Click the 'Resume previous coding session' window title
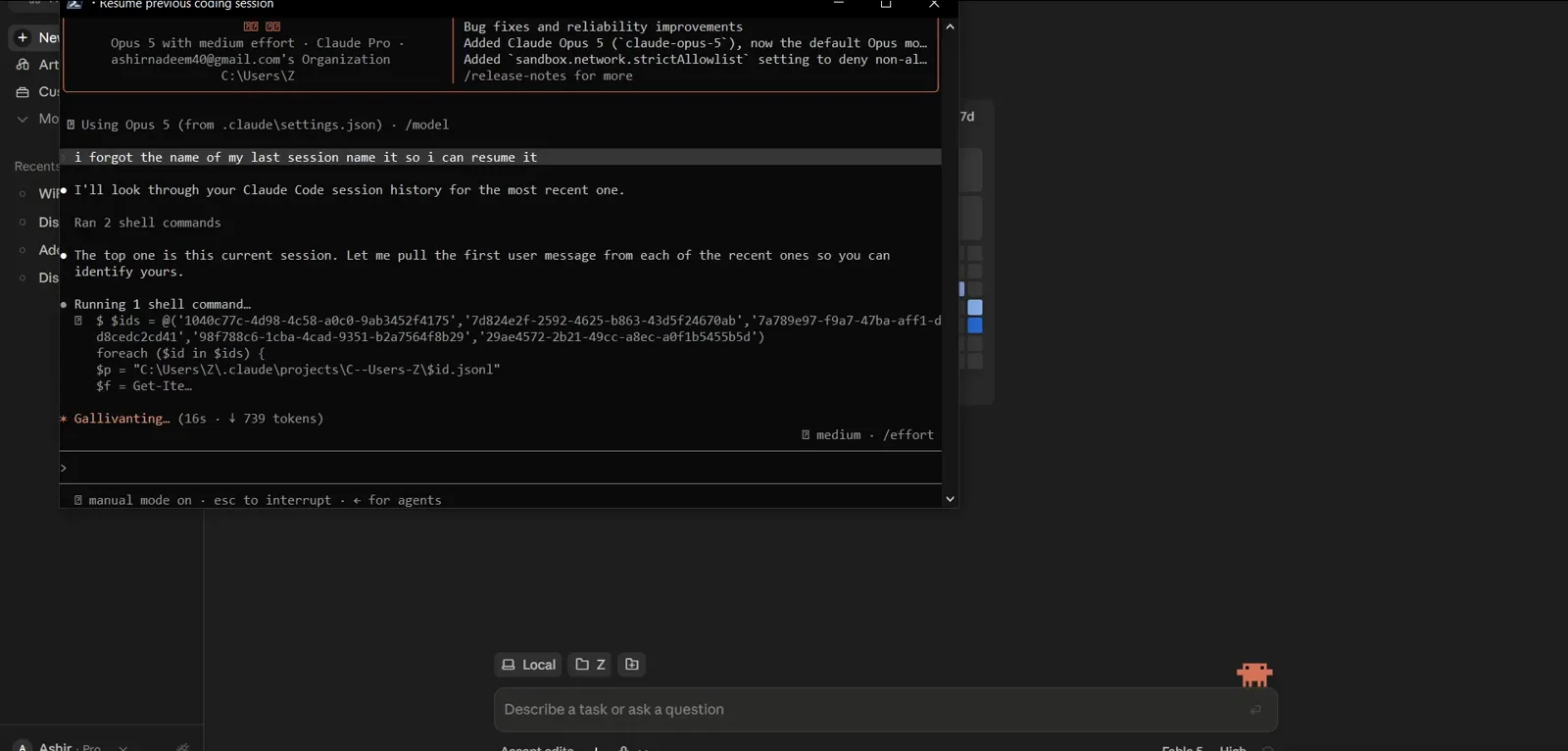The height and width of the screenshot is (751, 1568). 186,5
